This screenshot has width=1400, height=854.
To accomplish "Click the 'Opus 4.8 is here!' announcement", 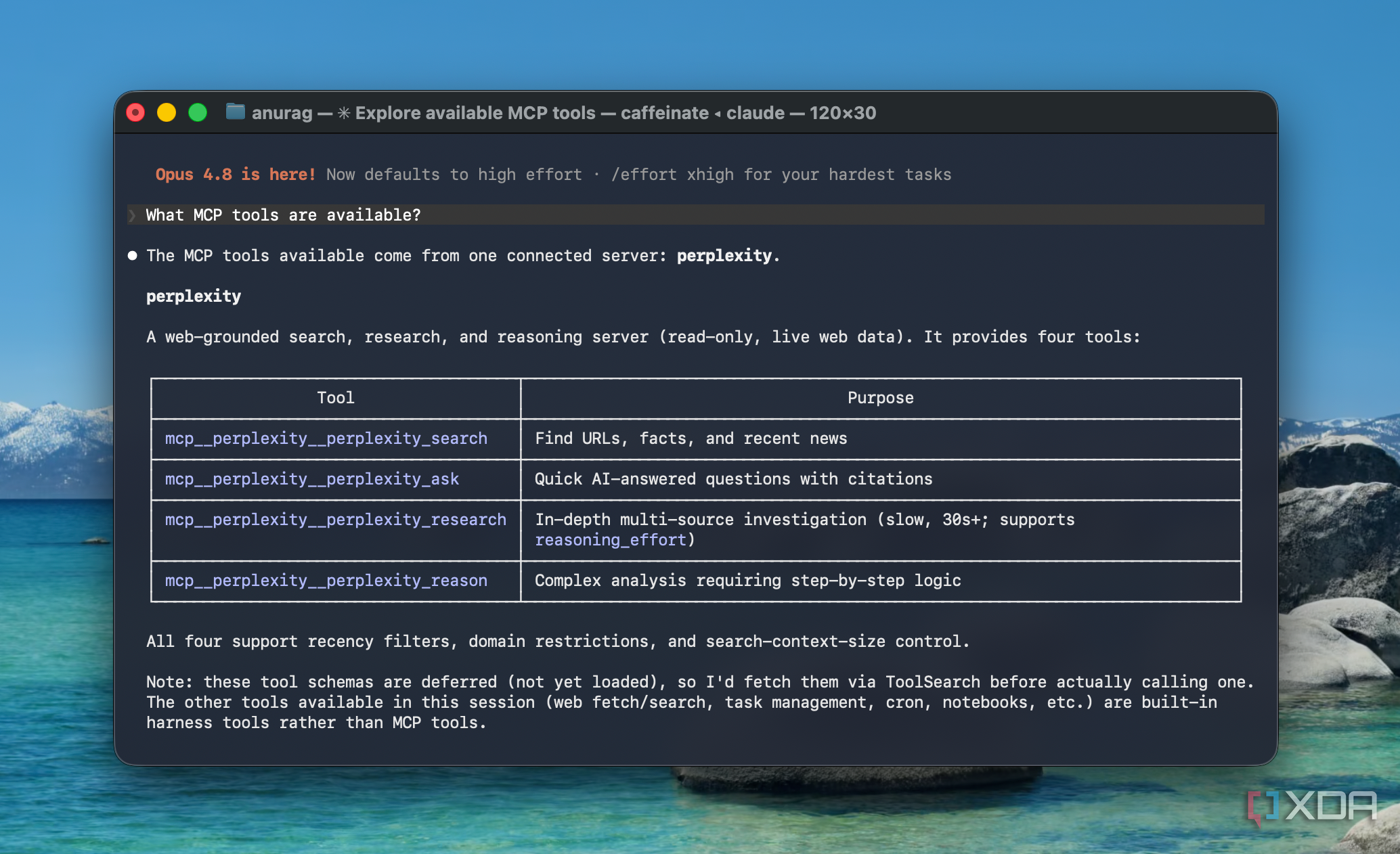I will [x=236, y=175].
